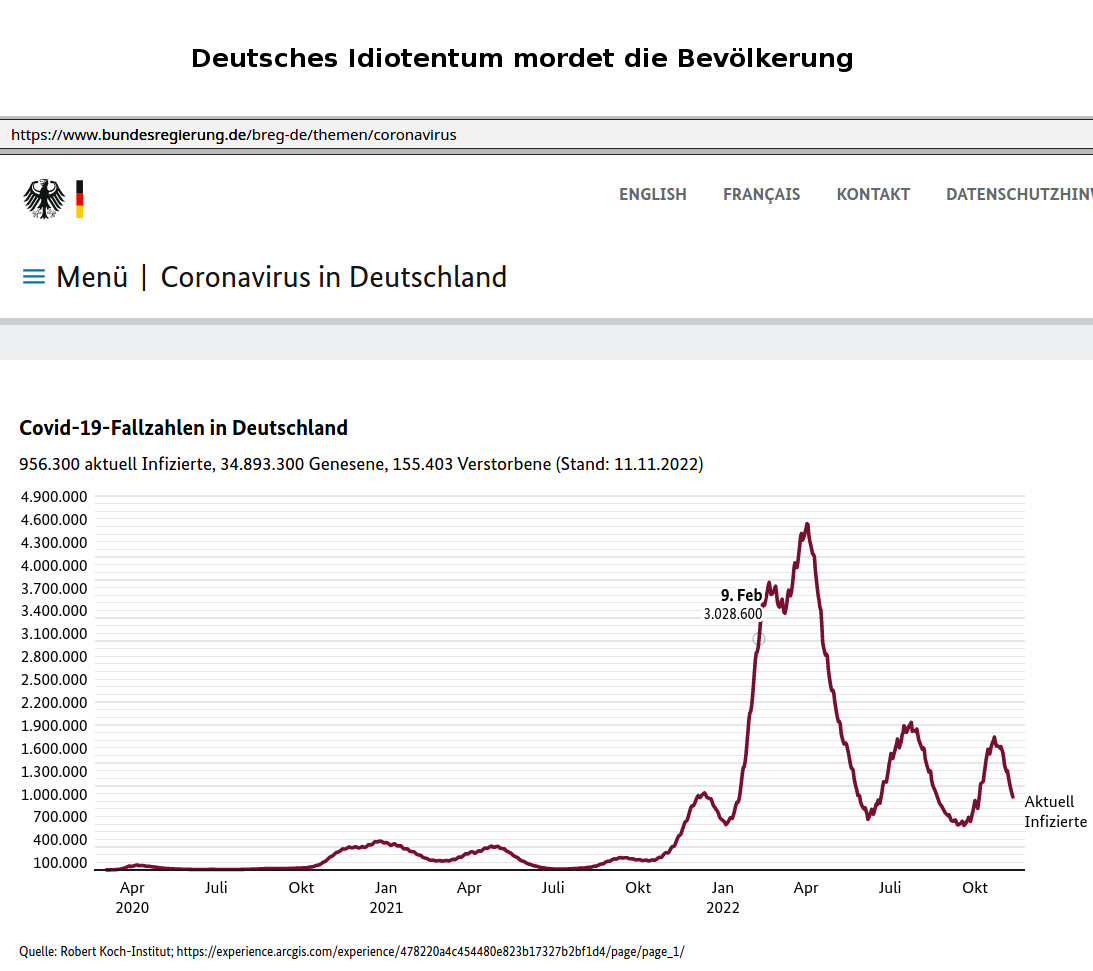The width and height of the screenshot is (1093, 971).
Task: Click the 3.028.600 tooltip value
Action: (x=733, y=614)
